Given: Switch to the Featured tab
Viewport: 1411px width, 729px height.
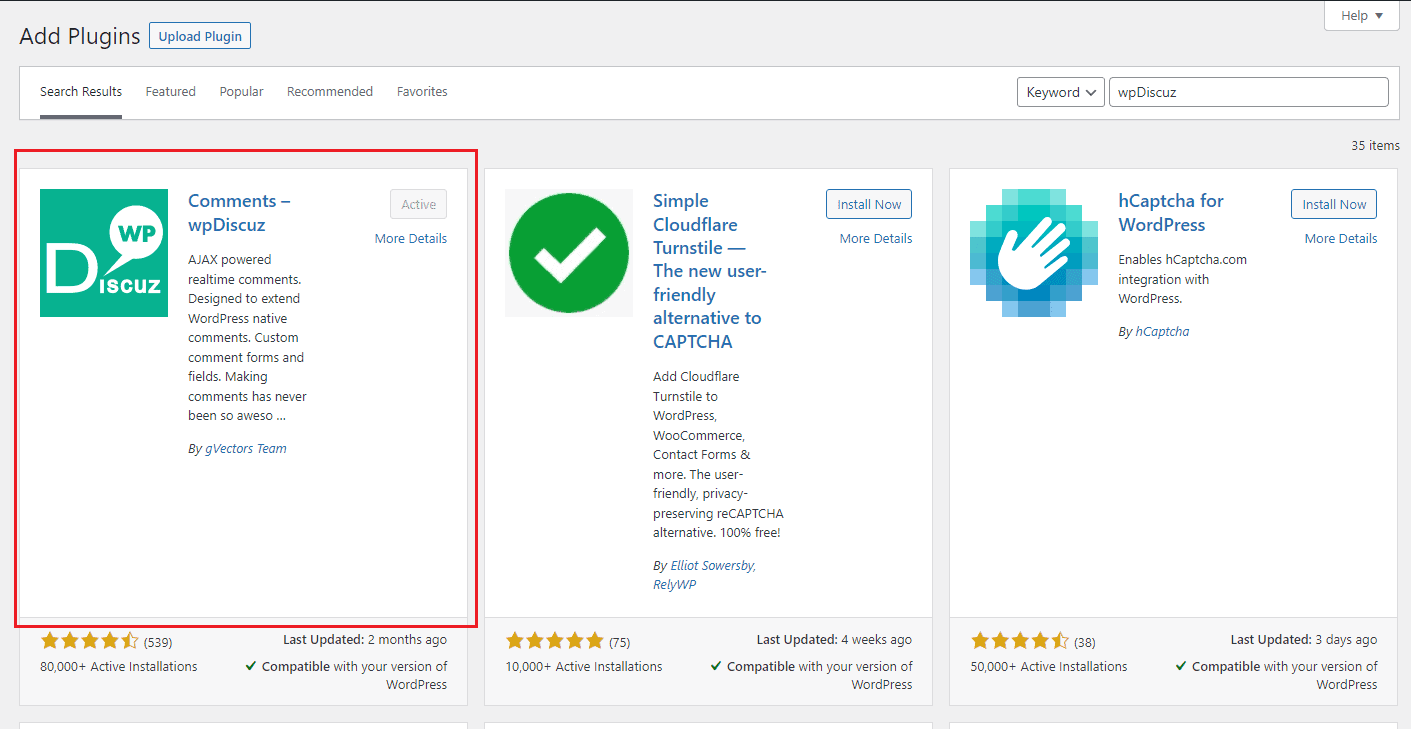Looking at the screenshot, I should [171, 92].
